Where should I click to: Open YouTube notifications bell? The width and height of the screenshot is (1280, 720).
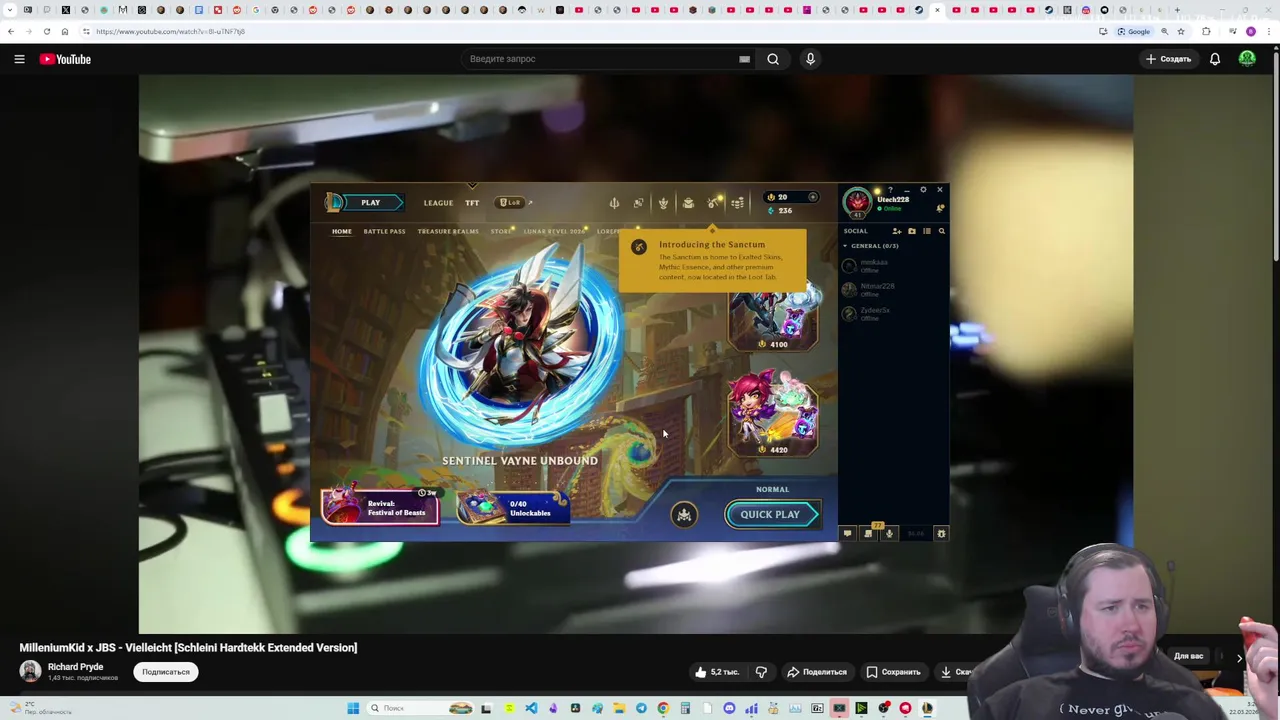[1215, 59]
